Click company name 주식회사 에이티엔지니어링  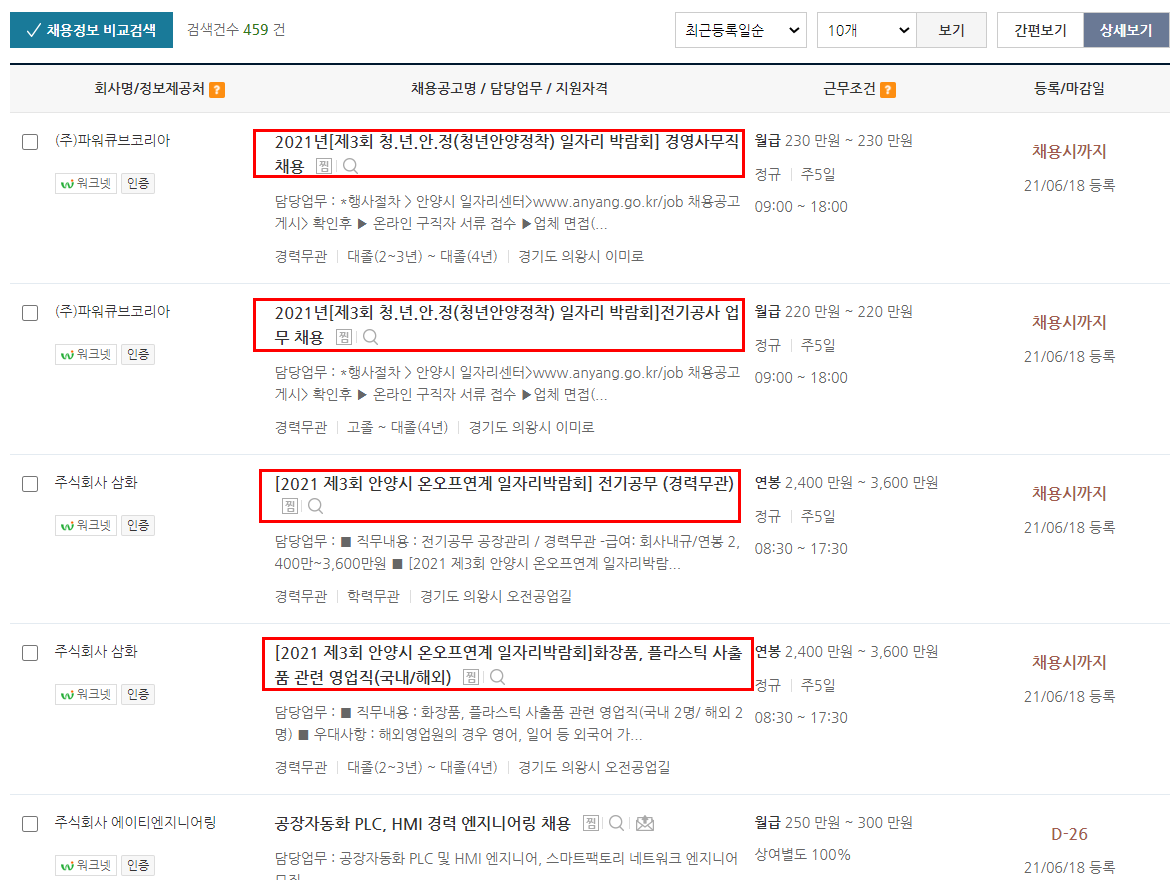[135, 822]
